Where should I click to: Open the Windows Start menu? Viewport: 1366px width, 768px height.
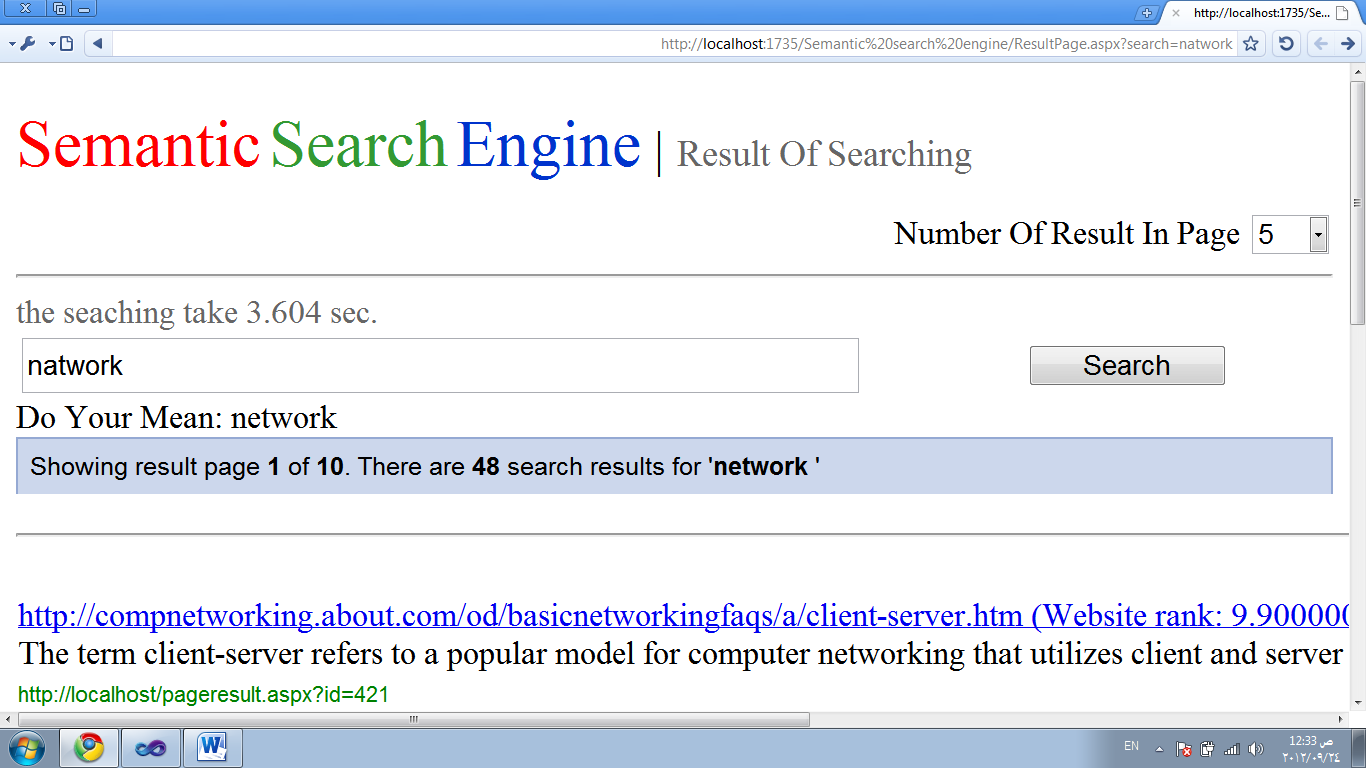(x=28, y=748)
